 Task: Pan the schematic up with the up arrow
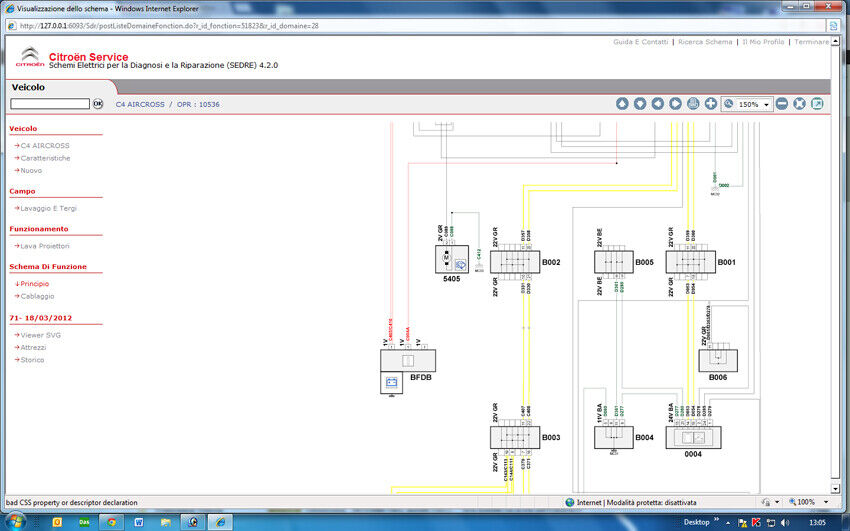point(621,104)
